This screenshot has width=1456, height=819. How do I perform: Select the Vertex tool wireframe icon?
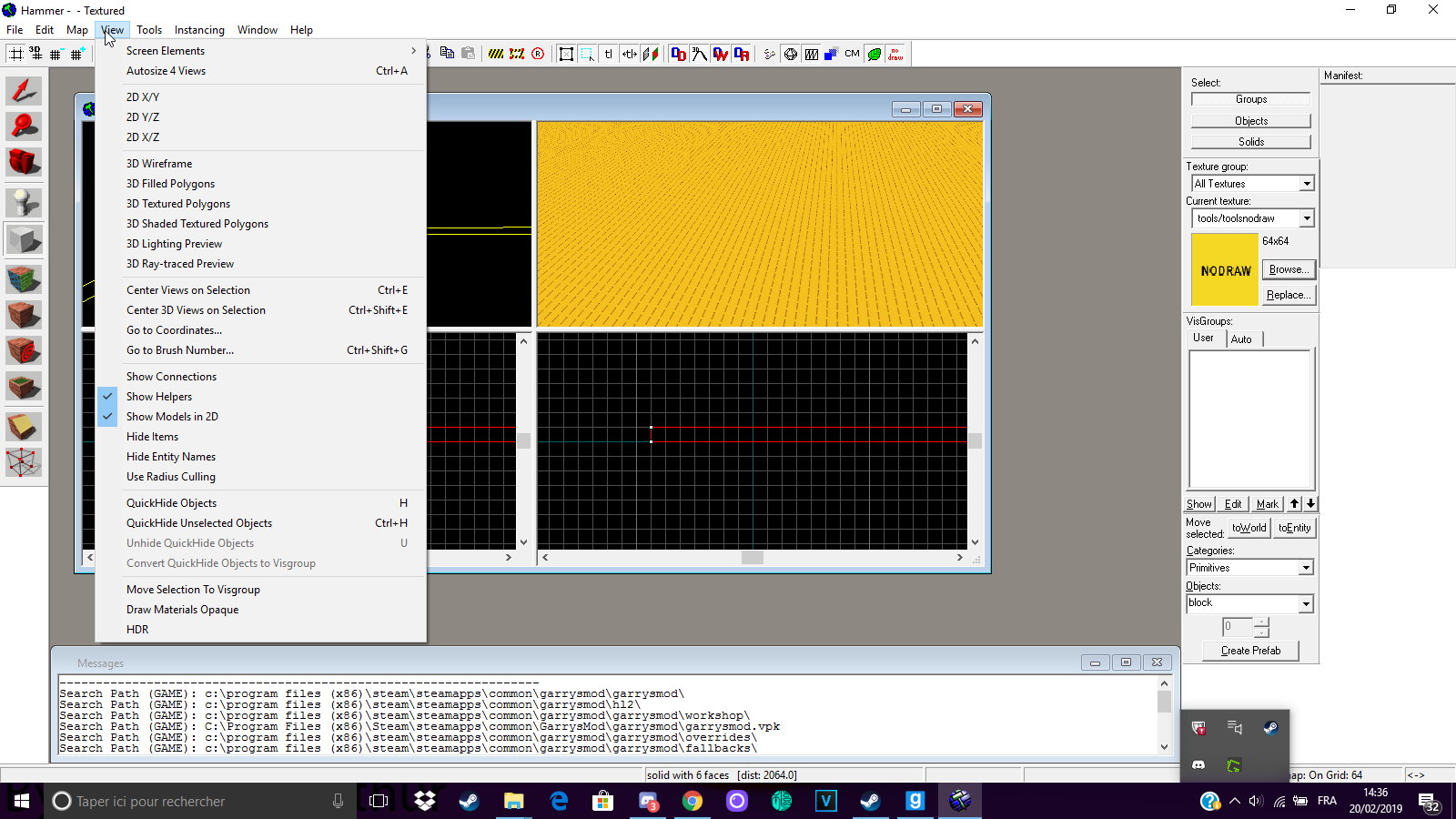click(x=24, y=462)
